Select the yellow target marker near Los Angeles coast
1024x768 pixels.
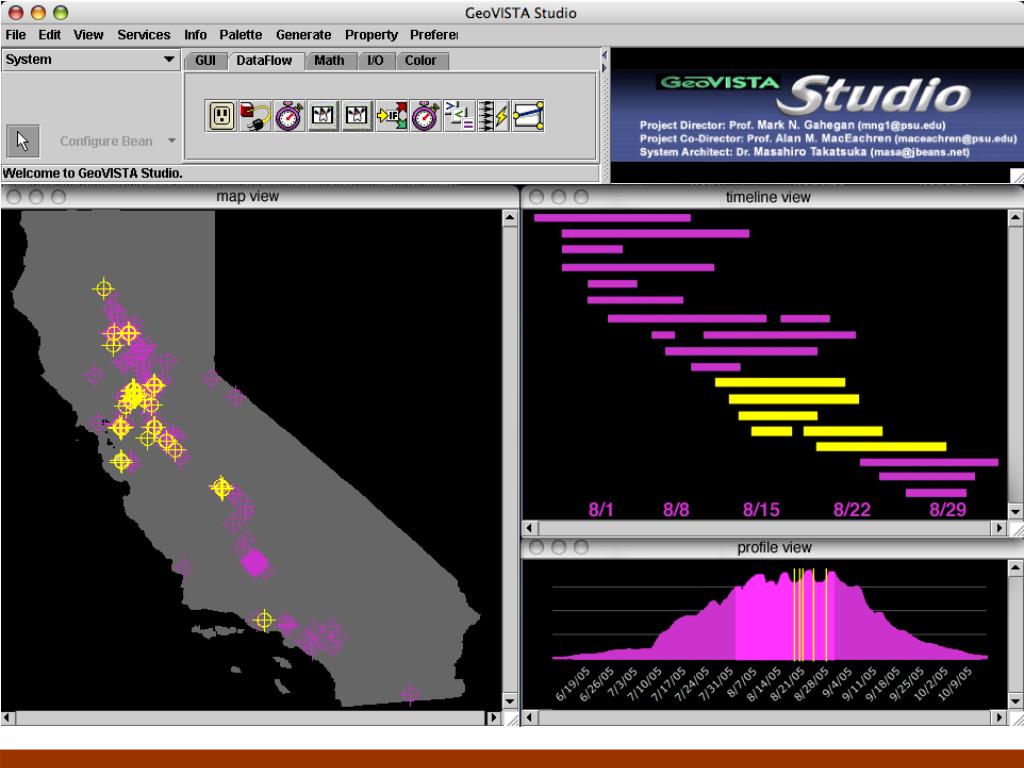click(x=264, y=620)
